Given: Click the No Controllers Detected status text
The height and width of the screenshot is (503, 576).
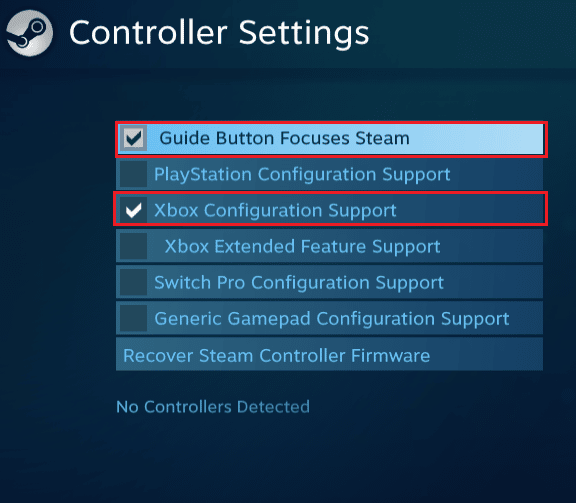Looking at the screenshot, I should pos(213,407).
